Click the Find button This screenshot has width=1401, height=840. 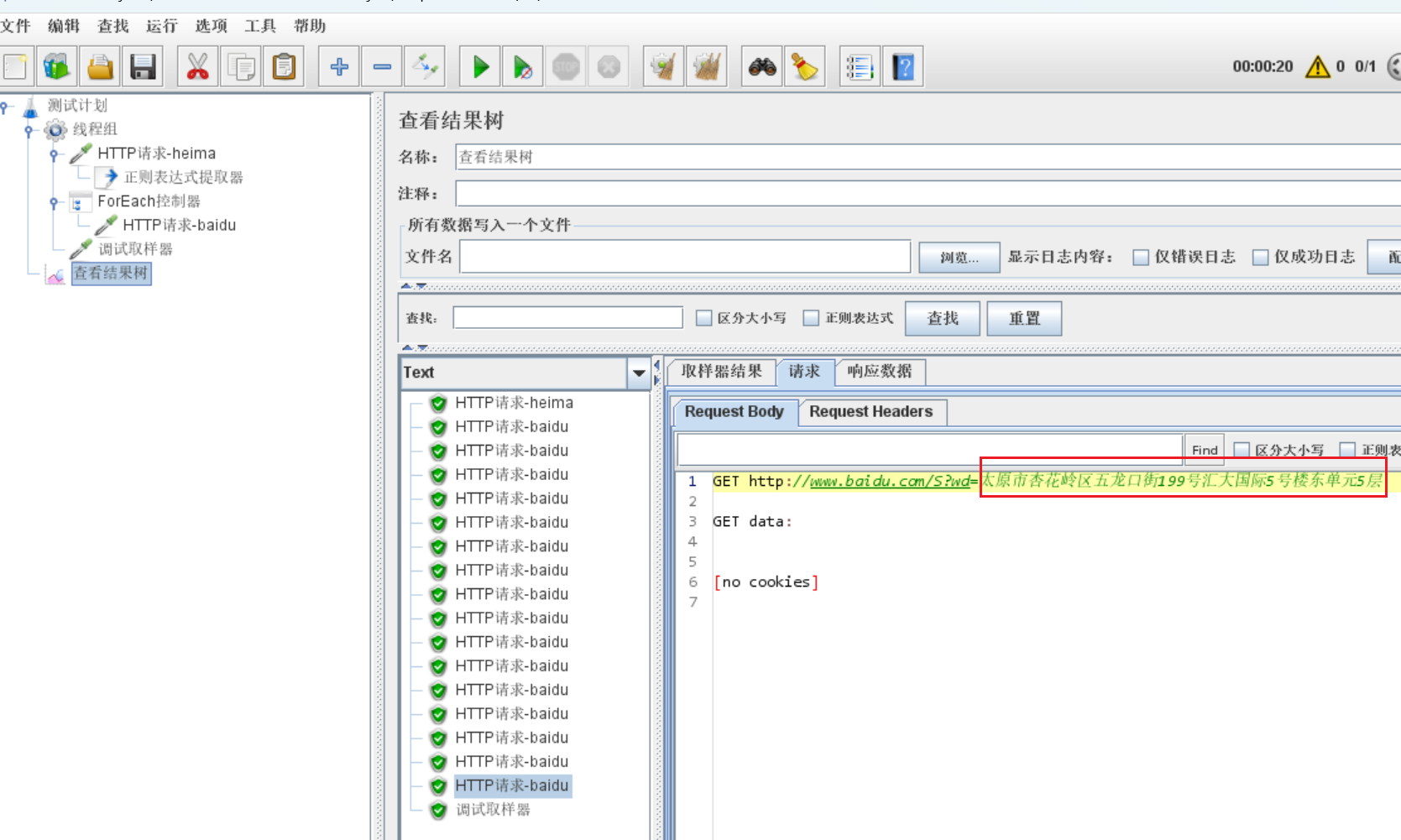(x=1205, y=450)
